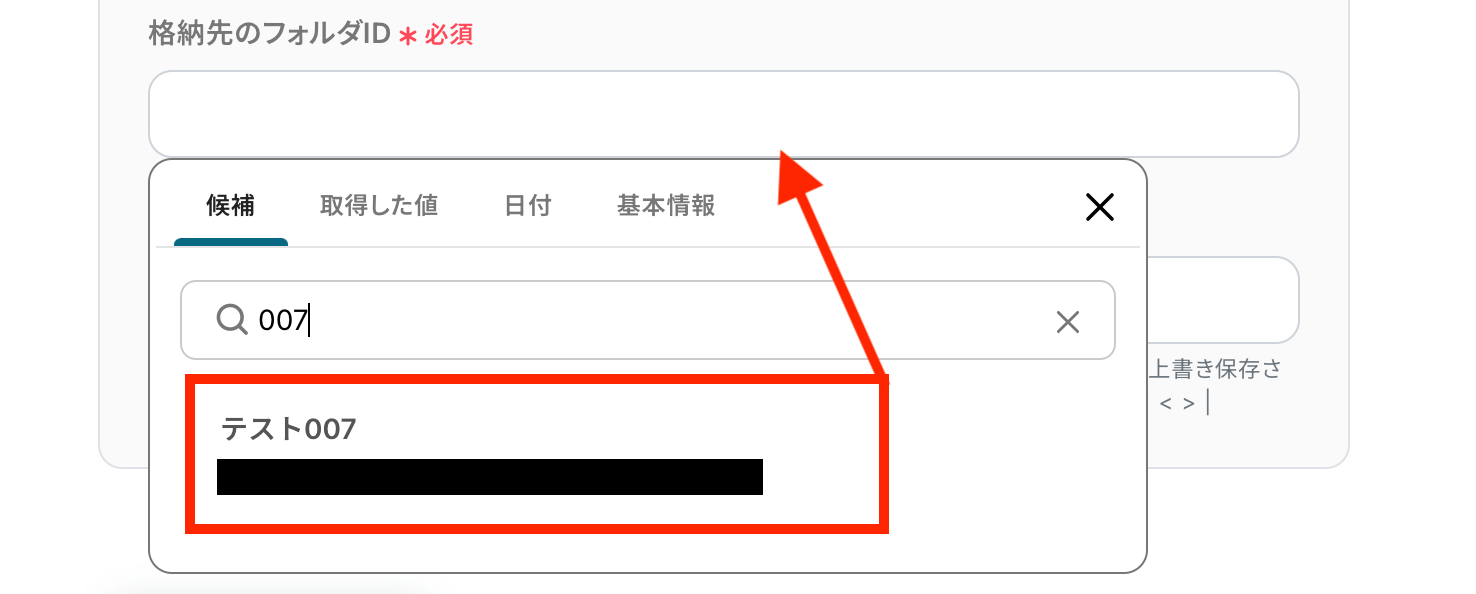Select the 日付 tab

528,206
